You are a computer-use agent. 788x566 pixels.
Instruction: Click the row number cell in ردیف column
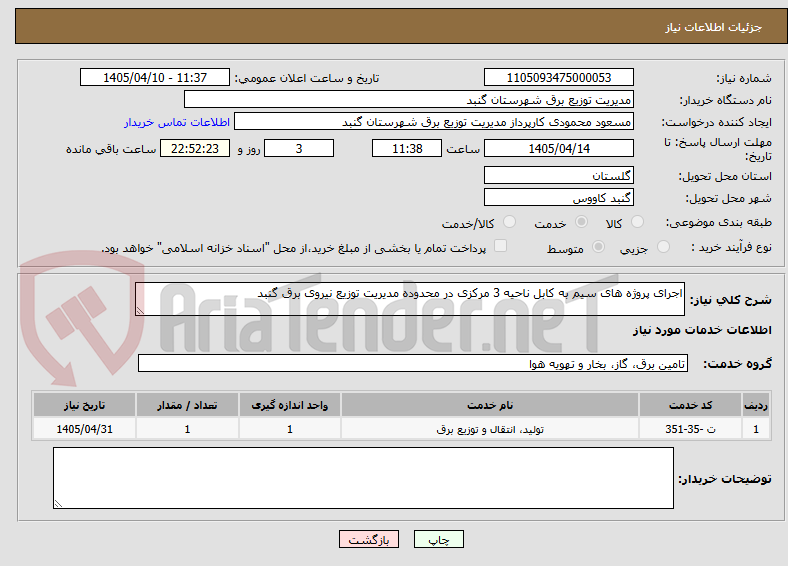pyautogui.click(x=756, y=429)
